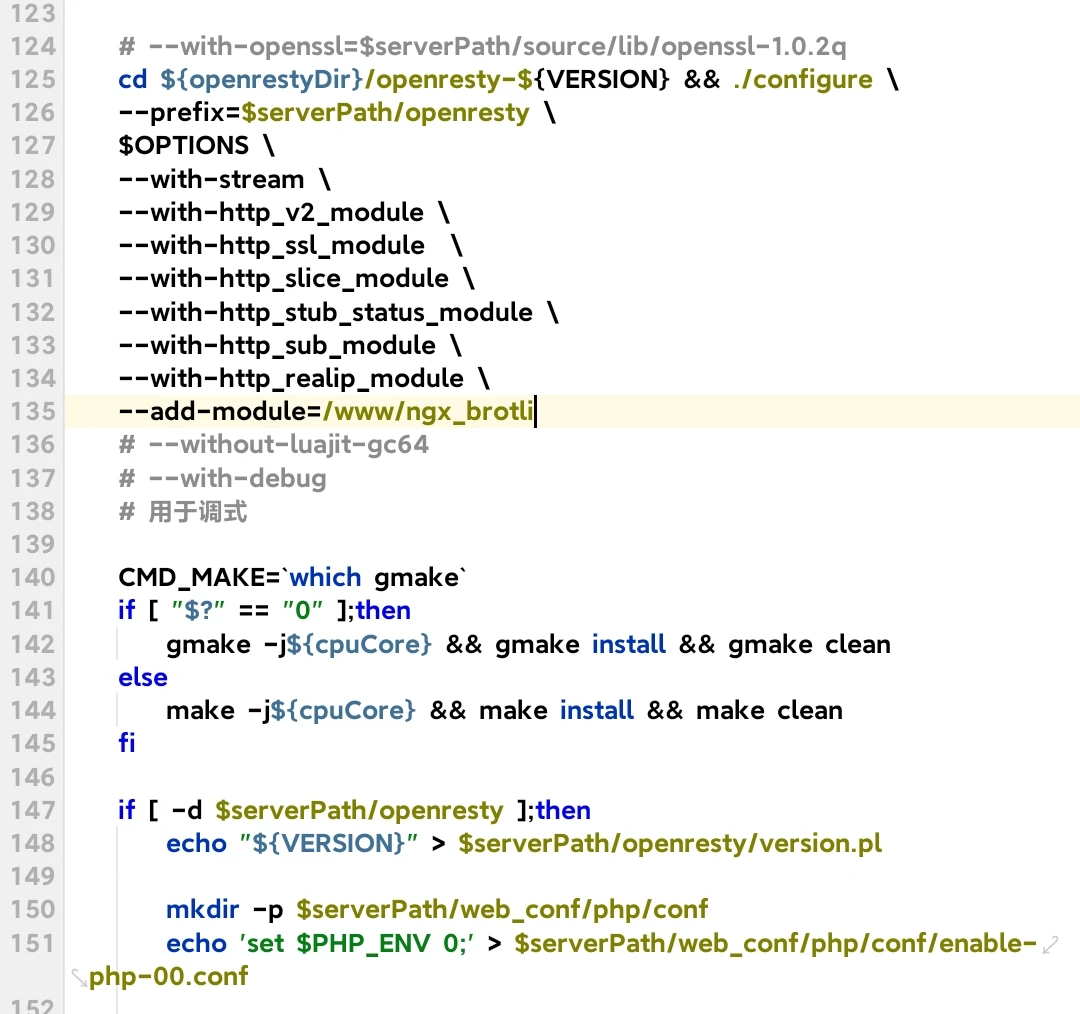This screenshot has width=1080, height=1014.
Task: Click the else keyword on line 143
Action: [143, 677]
